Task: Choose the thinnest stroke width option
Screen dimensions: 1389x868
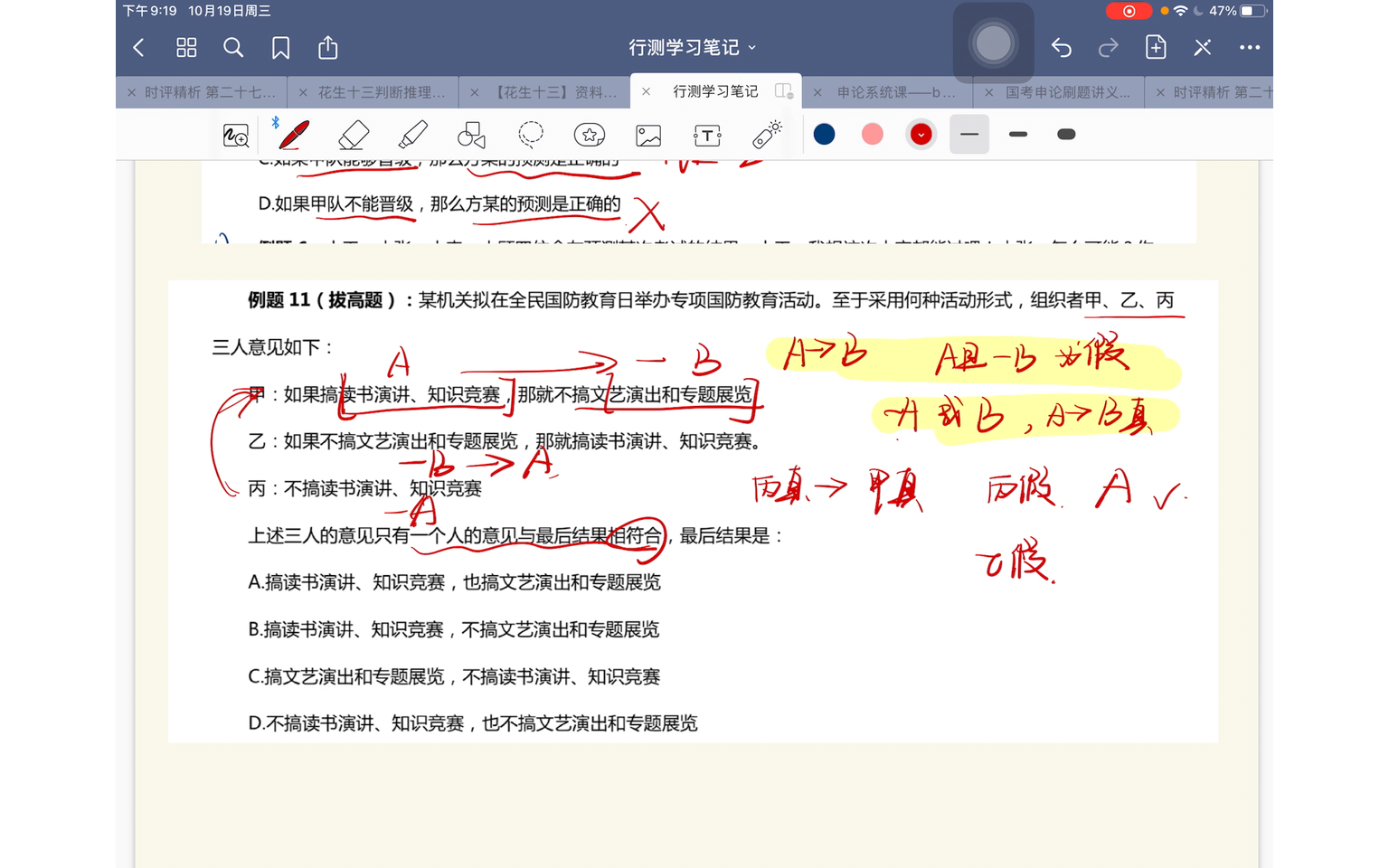Action: point(1017,134)
